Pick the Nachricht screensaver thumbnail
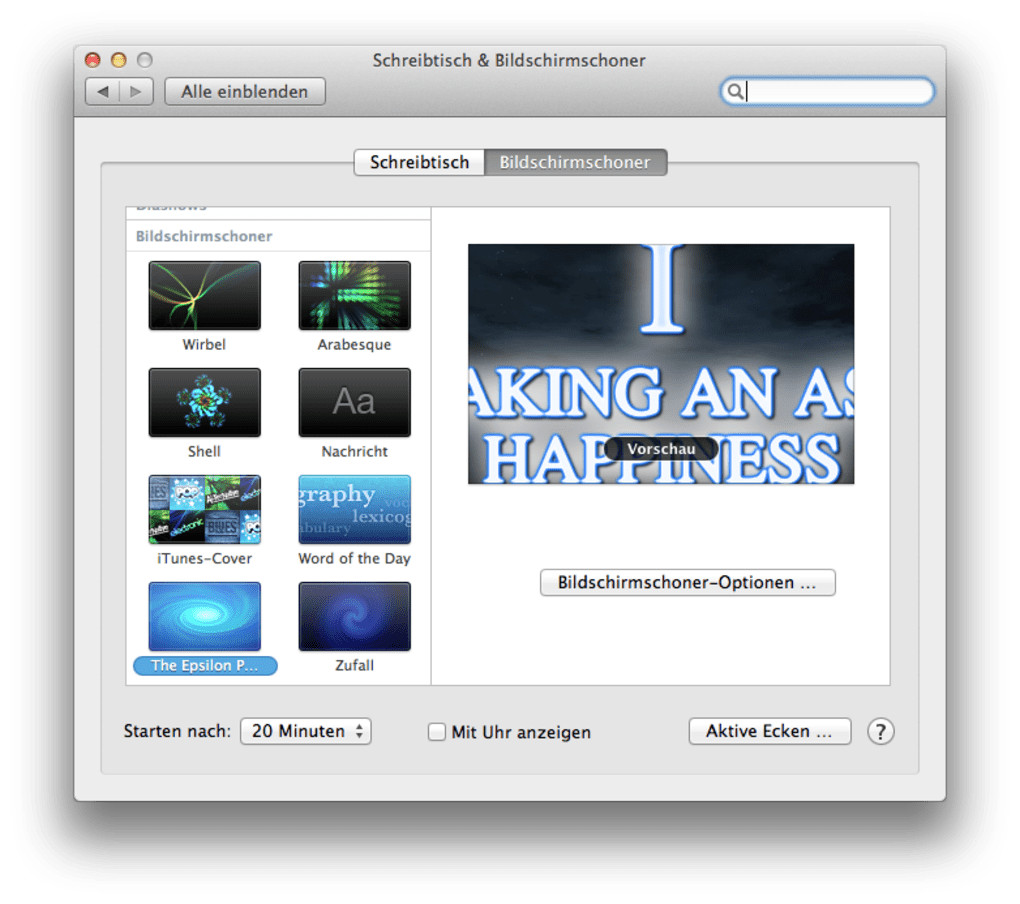Viewport: 1020px width, 904px height. 355,403
